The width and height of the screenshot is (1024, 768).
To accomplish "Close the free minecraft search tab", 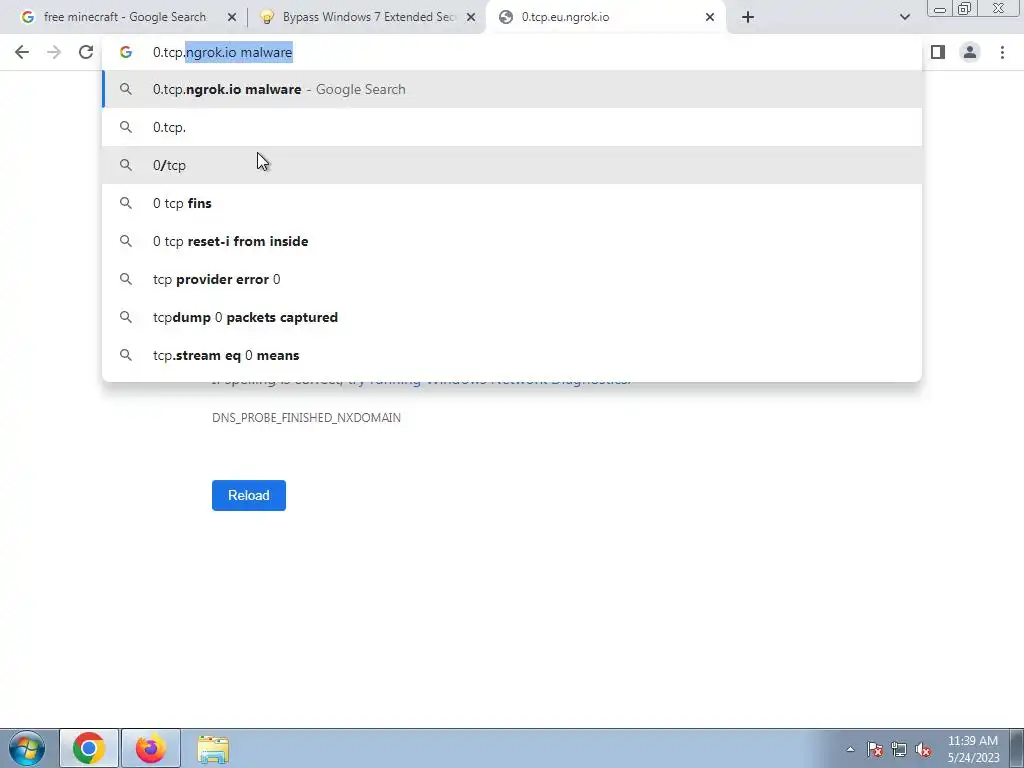I will click(x=231, y=17).
